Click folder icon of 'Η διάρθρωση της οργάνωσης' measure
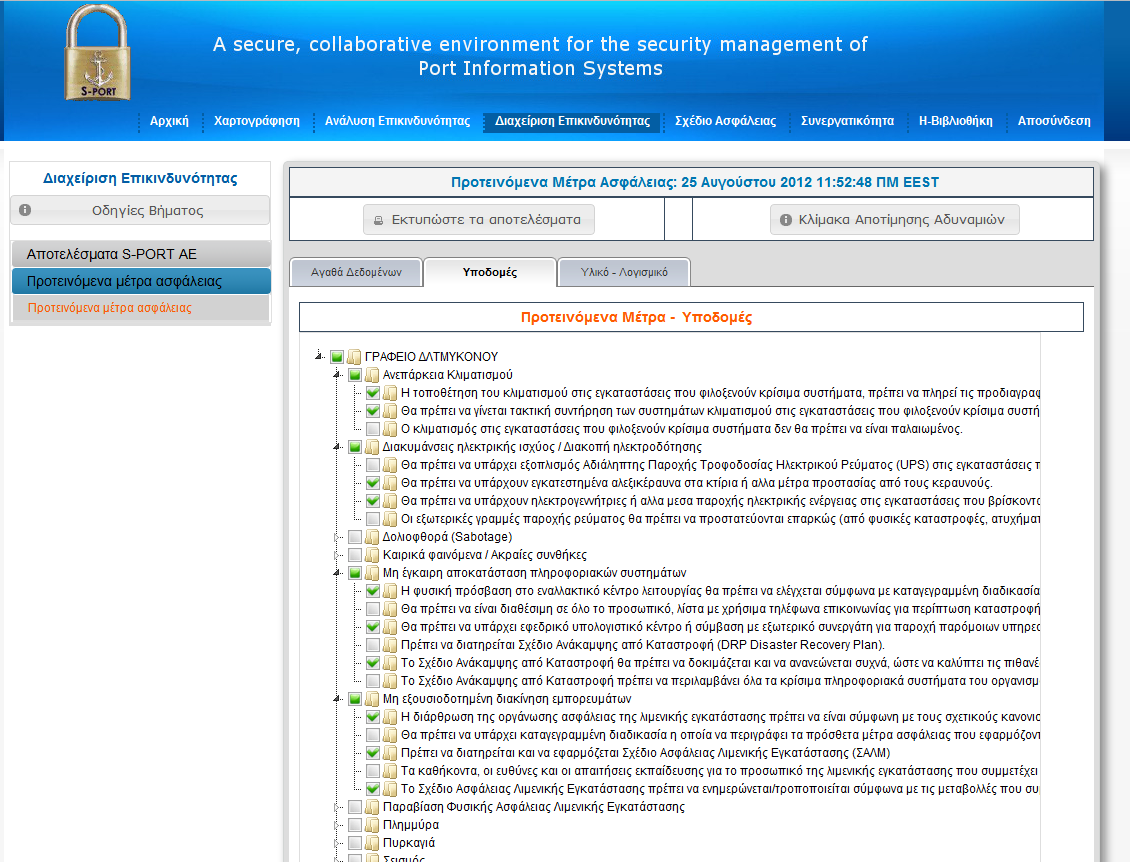This screenshot has width=1130, height=862. 390,717
